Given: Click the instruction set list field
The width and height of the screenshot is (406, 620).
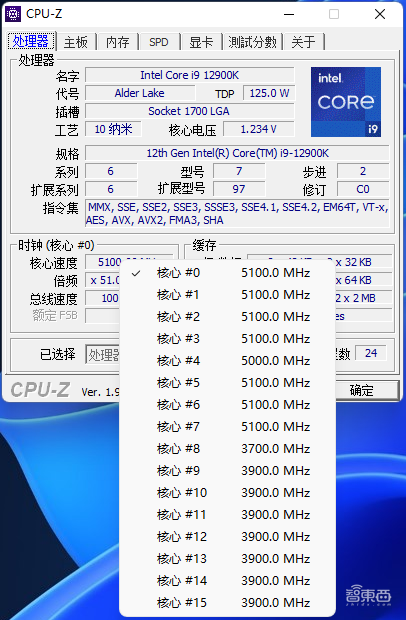Looking at the screenshot, I should tap(237, 214).
